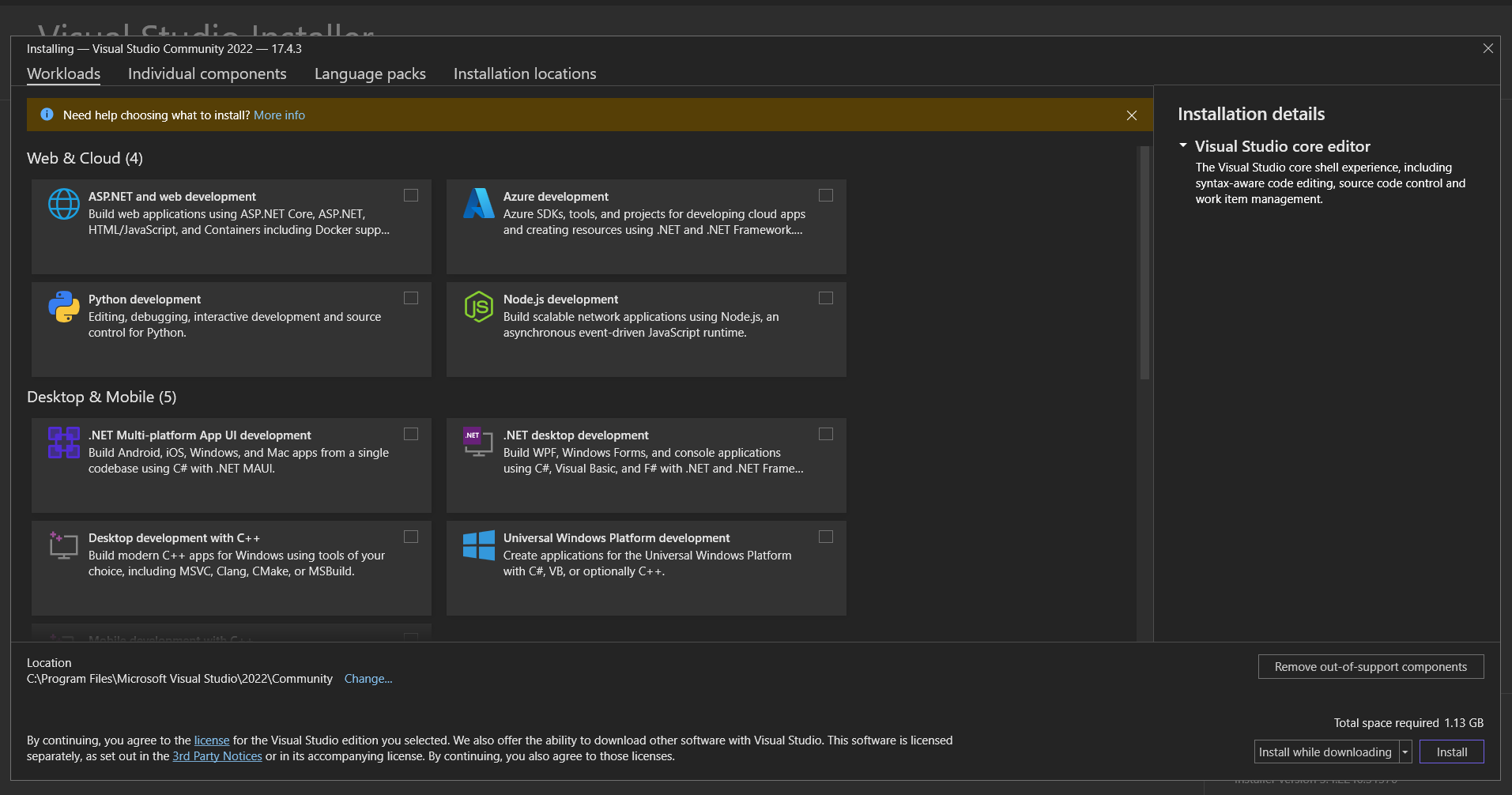
Task: Click the Universal Windows Platform logo icon
Action: pyautogui.click(x=478, y=545)
